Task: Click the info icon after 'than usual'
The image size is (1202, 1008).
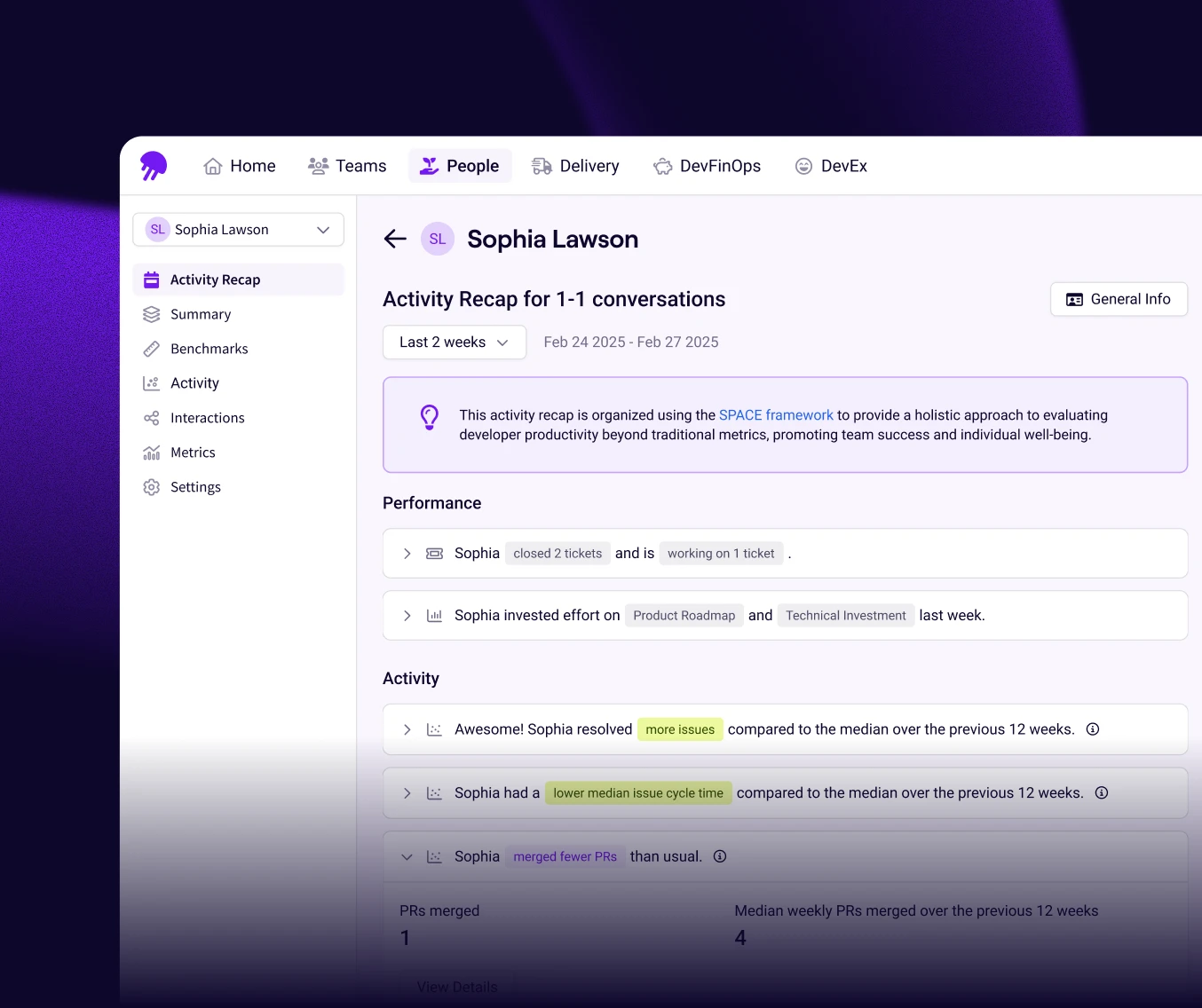Action: click(x=720, y=856)
